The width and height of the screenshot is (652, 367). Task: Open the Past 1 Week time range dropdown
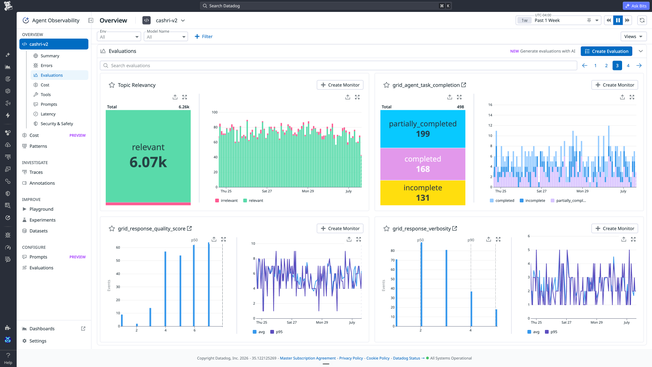tap(558, 20)
